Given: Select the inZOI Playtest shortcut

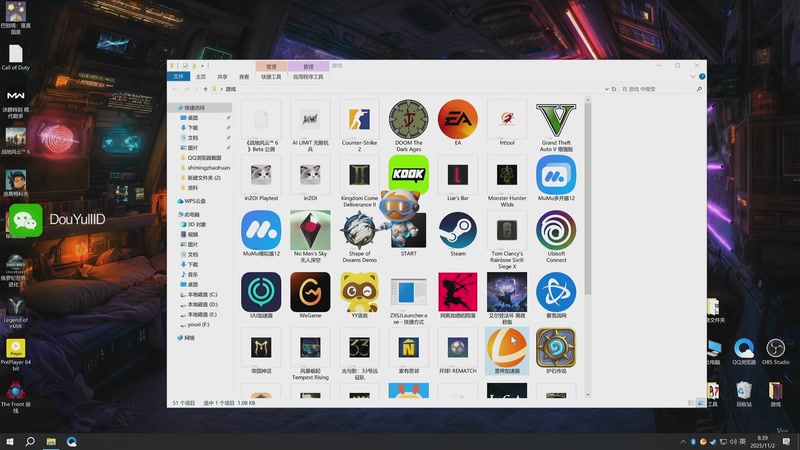Looking at the screenshot, I should [x=261, y=178].
